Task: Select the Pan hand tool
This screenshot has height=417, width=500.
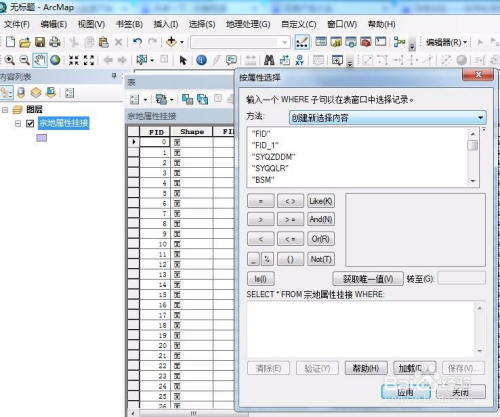Action: (40, 60)
